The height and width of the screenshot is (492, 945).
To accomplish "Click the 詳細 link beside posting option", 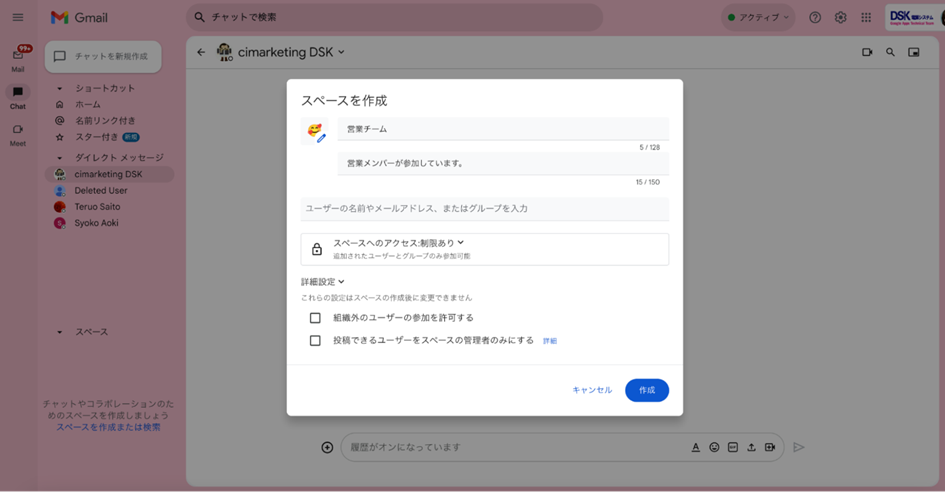I will coord(550,341).
